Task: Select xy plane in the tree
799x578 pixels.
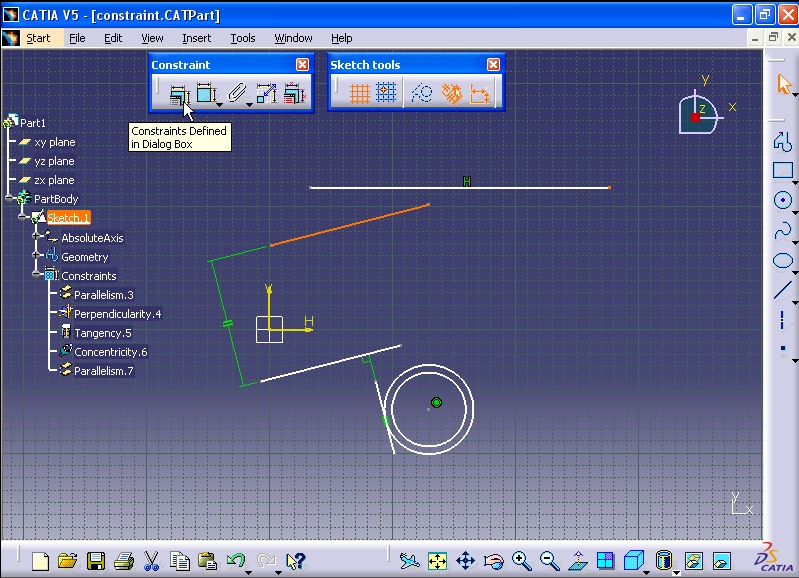Action: pos(55,142)
